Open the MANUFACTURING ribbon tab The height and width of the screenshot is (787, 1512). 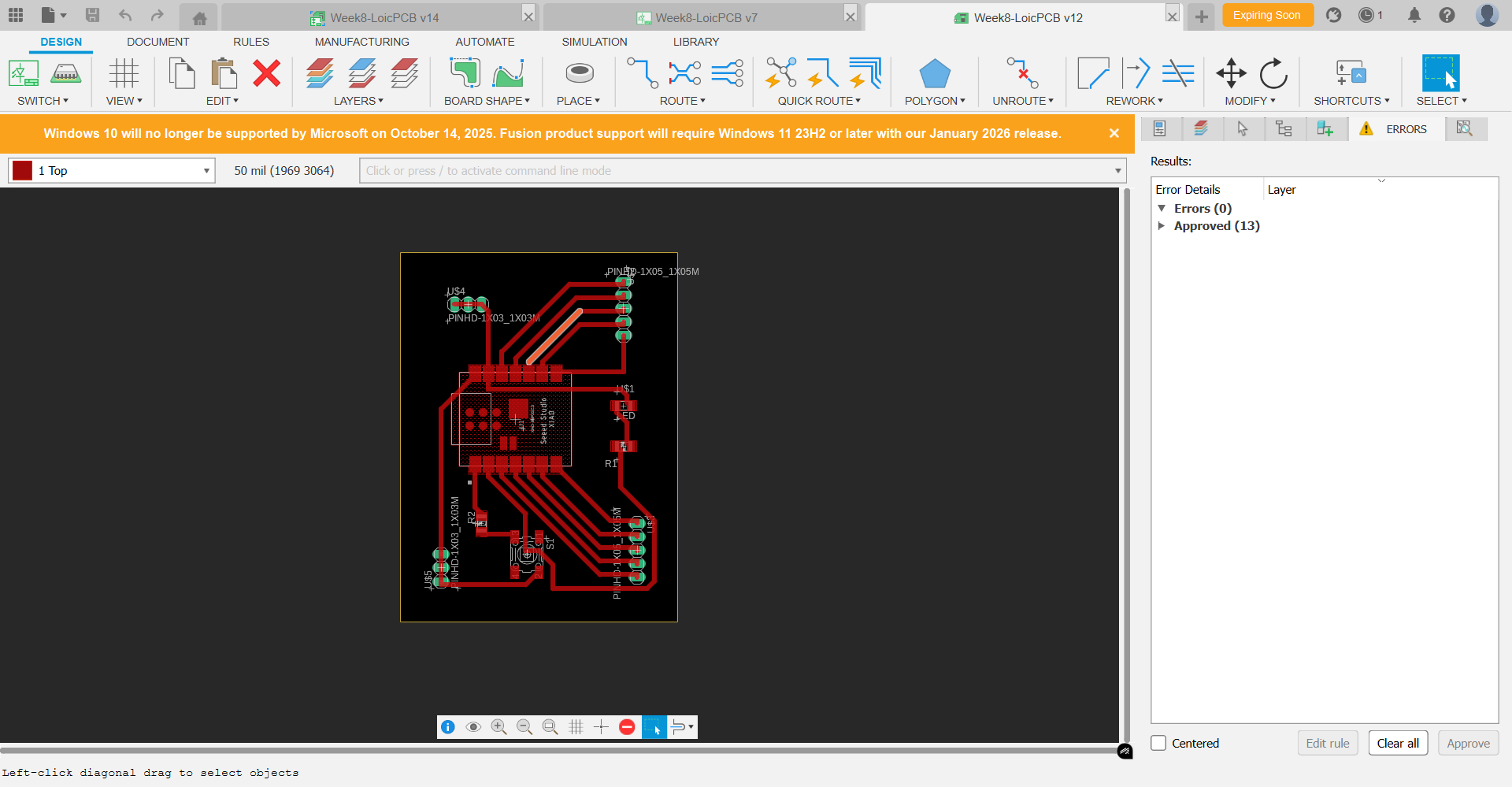[362, 42]
